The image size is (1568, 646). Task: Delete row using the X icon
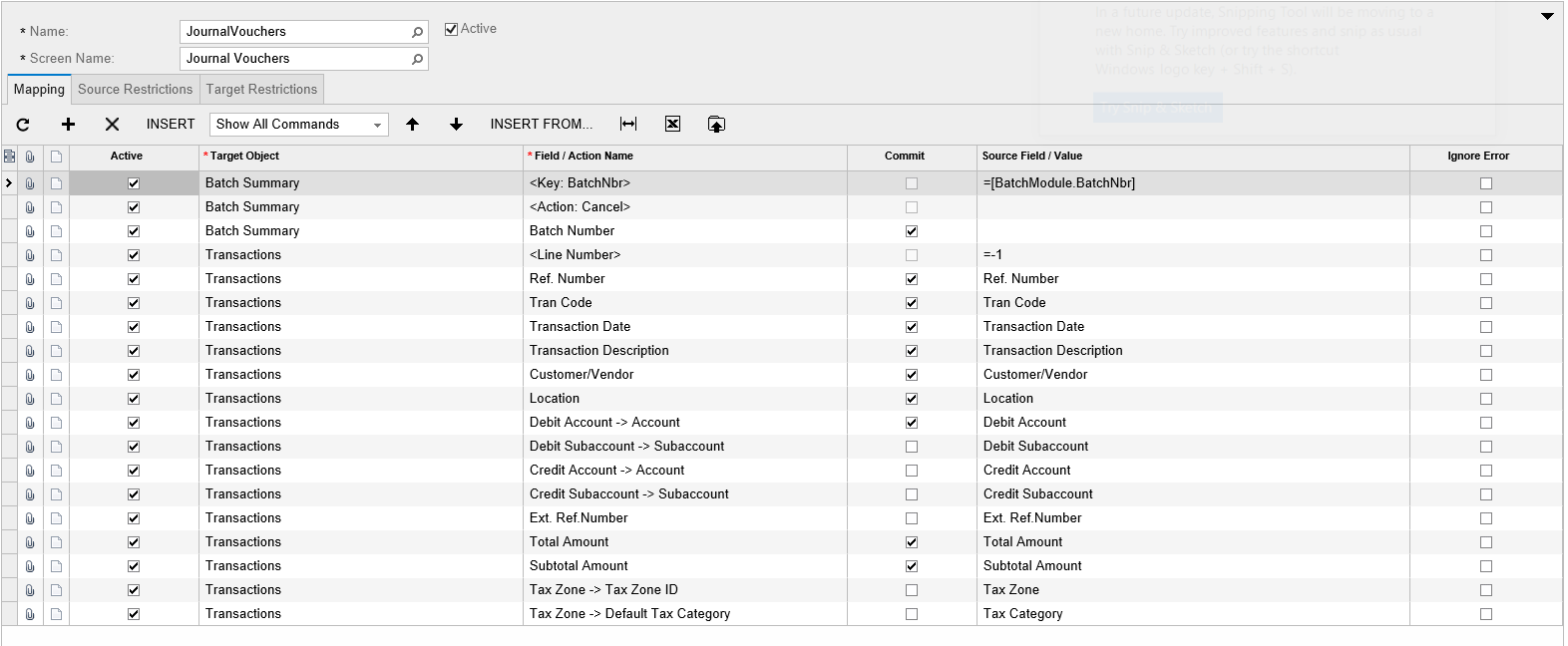(x=112, y=125)
